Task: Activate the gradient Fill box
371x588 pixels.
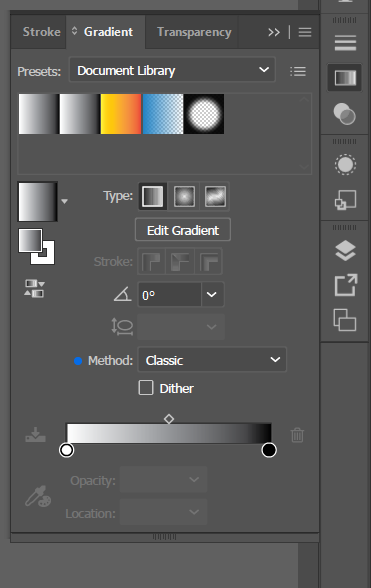Action: (30, 240)
